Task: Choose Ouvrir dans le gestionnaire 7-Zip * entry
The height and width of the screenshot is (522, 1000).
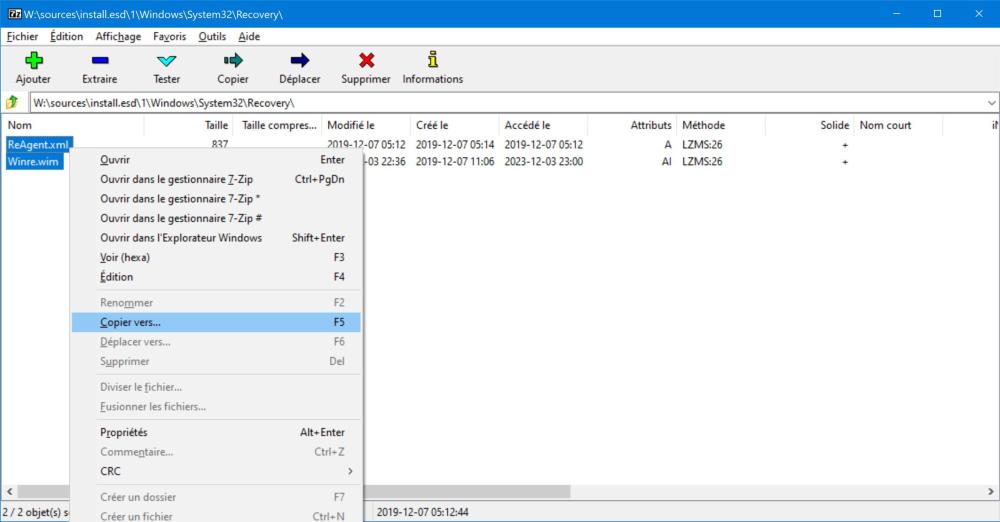Action: (x=216, y=198)
